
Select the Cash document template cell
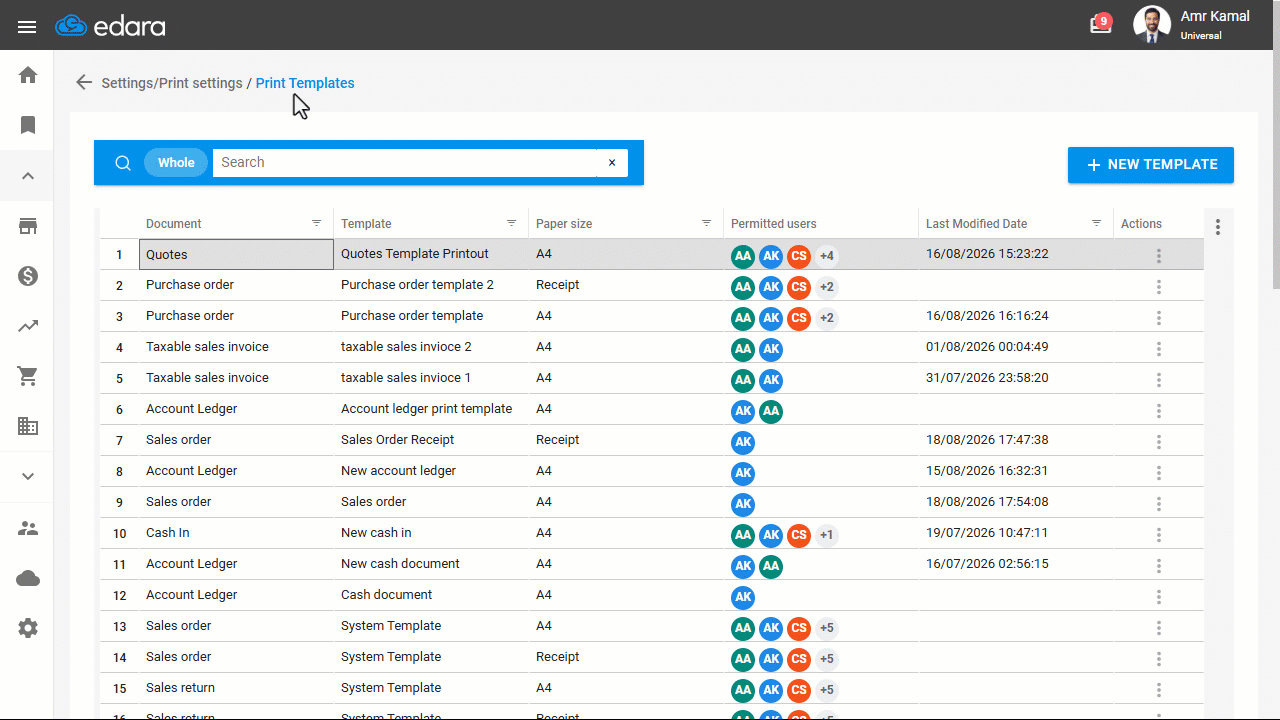[431, 595]
